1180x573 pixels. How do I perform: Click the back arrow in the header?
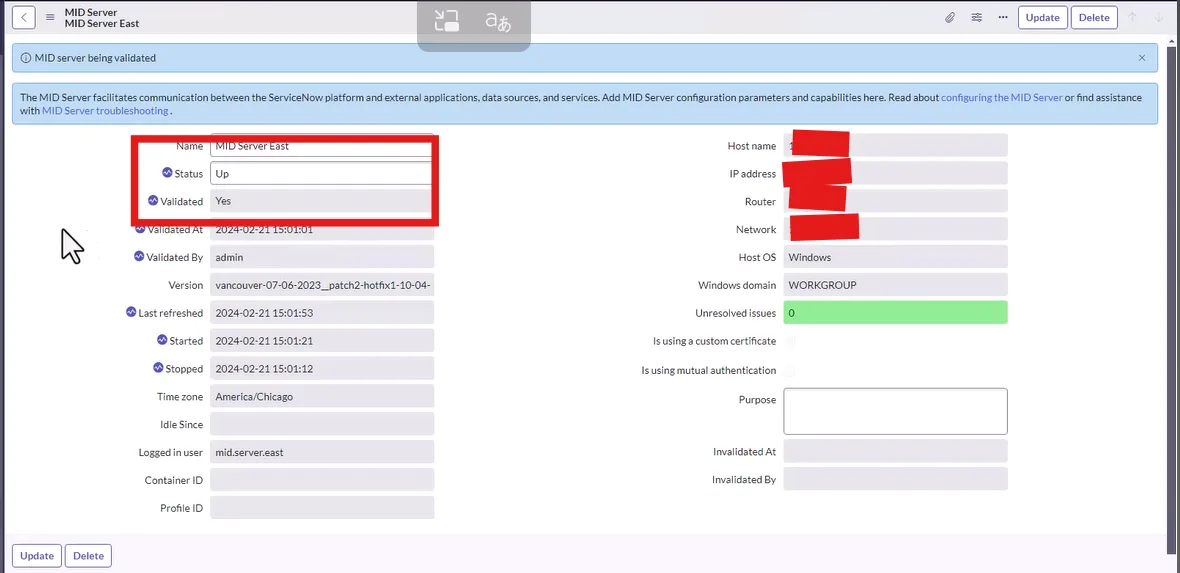click(x=24, y=17)
